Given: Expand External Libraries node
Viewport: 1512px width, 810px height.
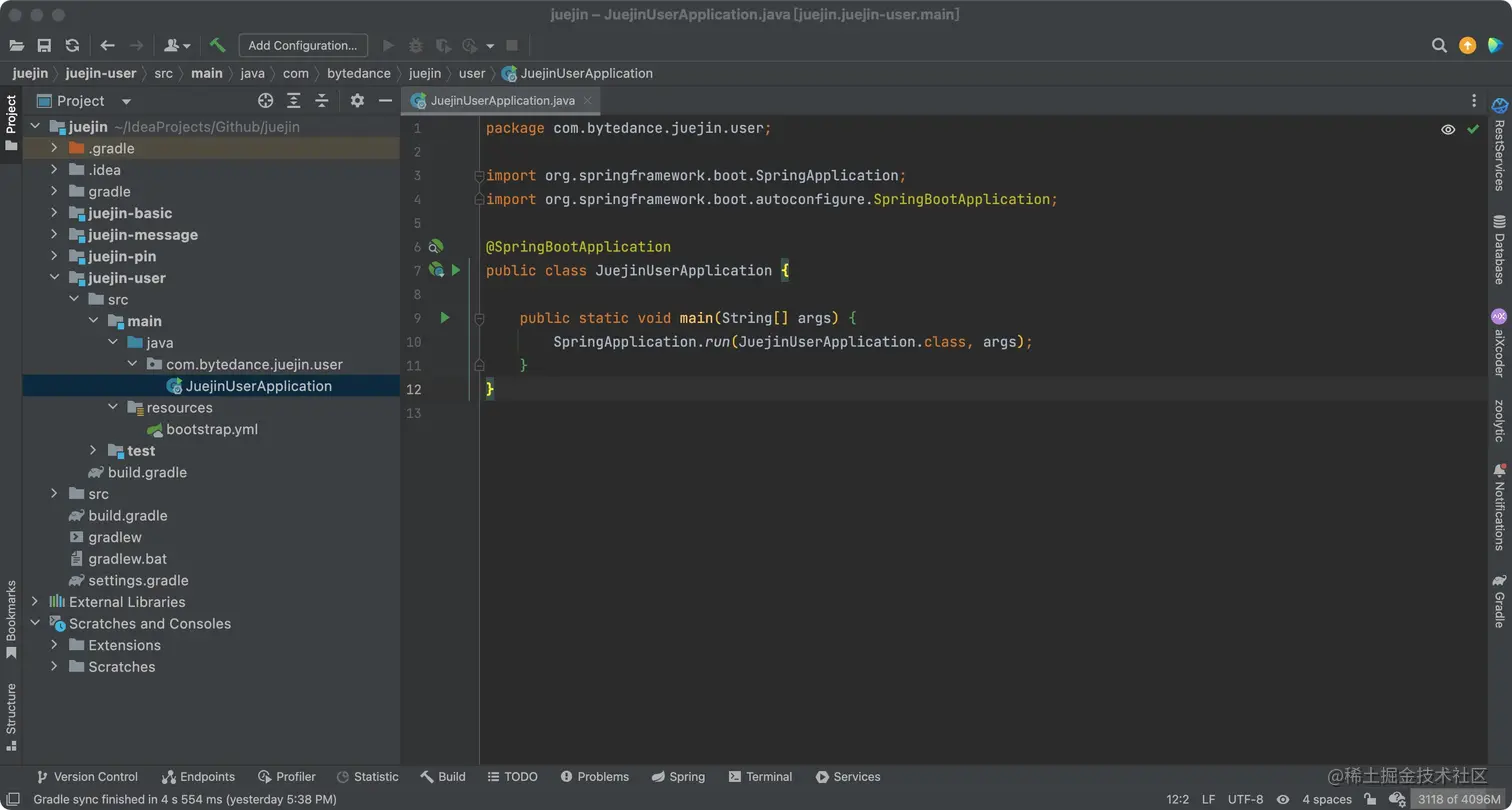Looking at the screenshot, I should click(35, 602).
